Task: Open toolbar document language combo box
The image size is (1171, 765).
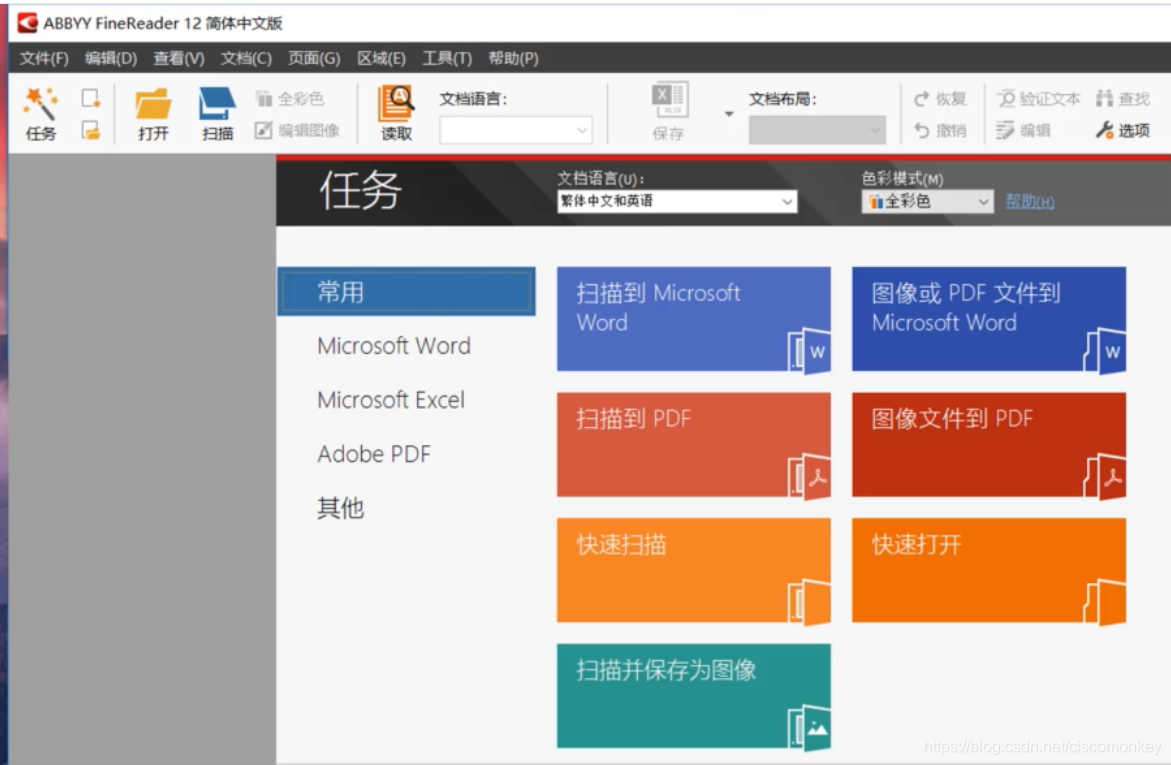Action: (x=516, y=131)
